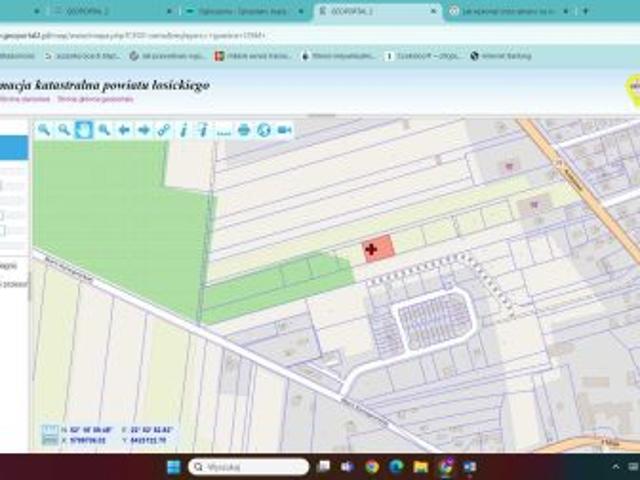The height and width of the screenshot is (480, 640).
Task: Switch to the first GEOPORTAL 2 tab
Action: coord(112,11)
